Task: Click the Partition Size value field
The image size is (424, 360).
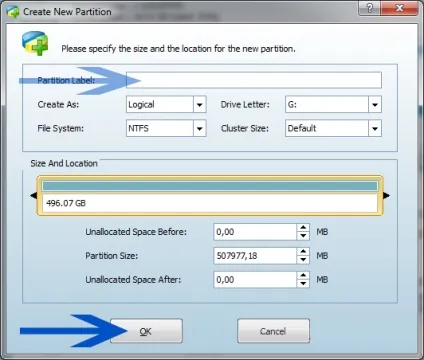Action: (255, 256)
